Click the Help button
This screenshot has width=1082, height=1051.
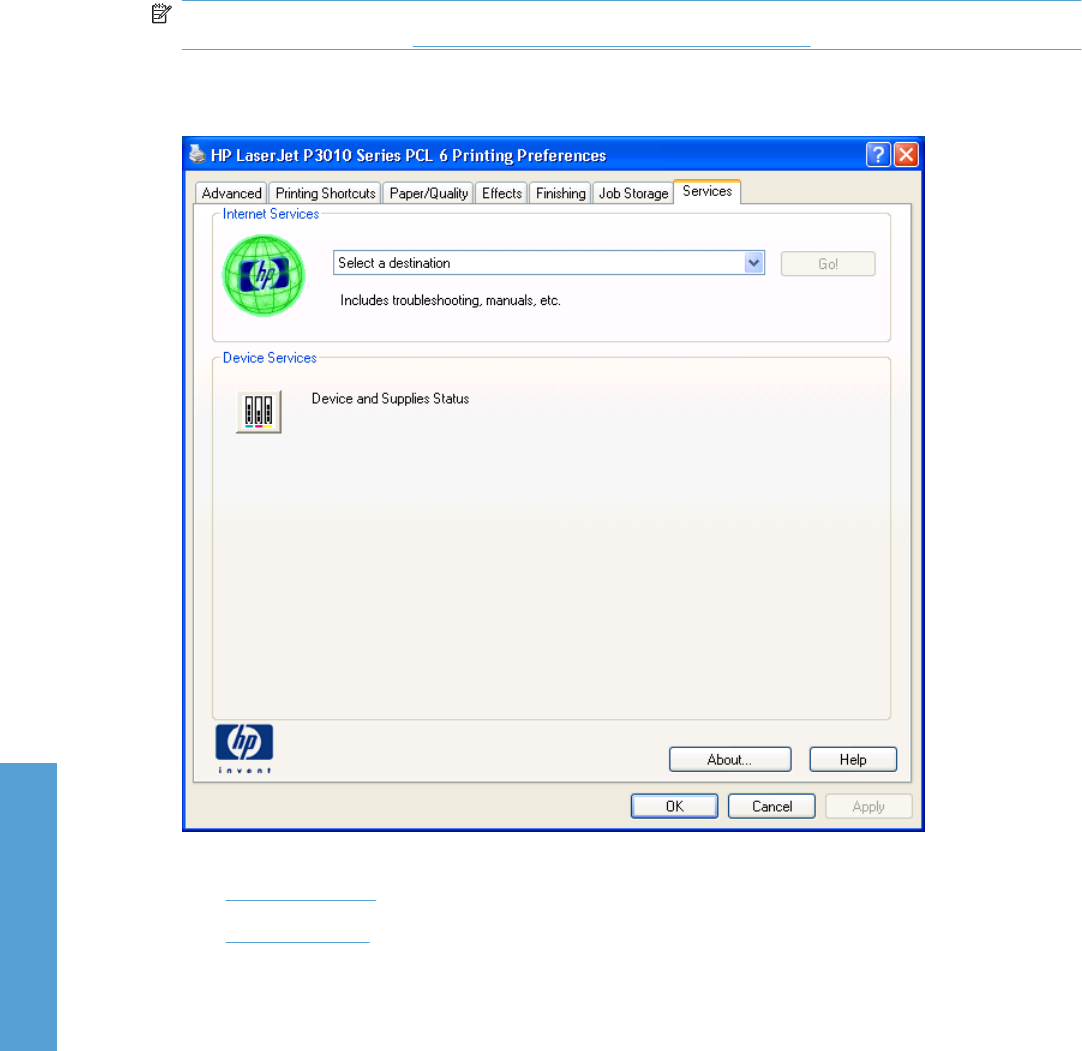[x=853, y=759]
